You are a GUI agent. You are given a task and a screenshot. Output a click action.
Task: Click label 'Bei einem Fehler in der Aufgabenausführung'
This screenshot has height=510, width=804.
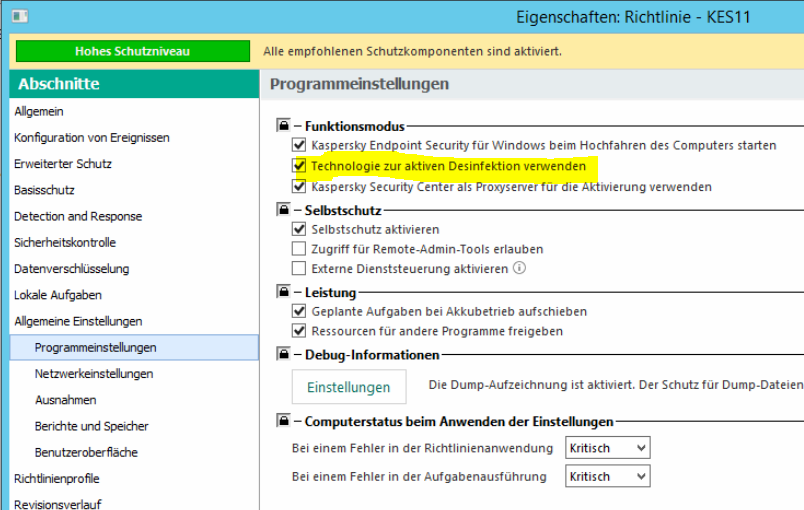(x=419, y=477)
